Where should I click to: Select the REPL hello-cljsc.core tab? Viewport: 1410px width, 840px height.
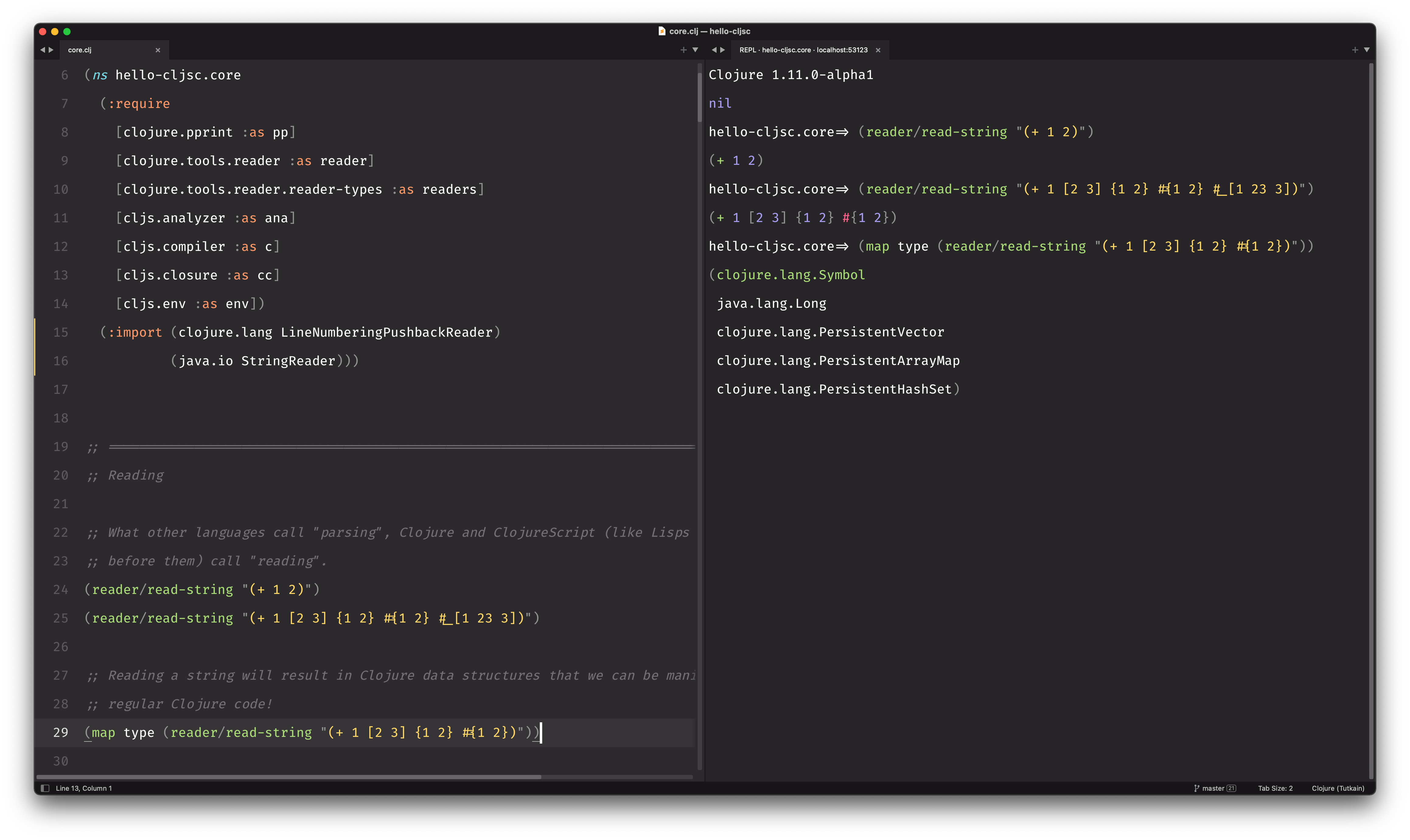tap(803, 50)
